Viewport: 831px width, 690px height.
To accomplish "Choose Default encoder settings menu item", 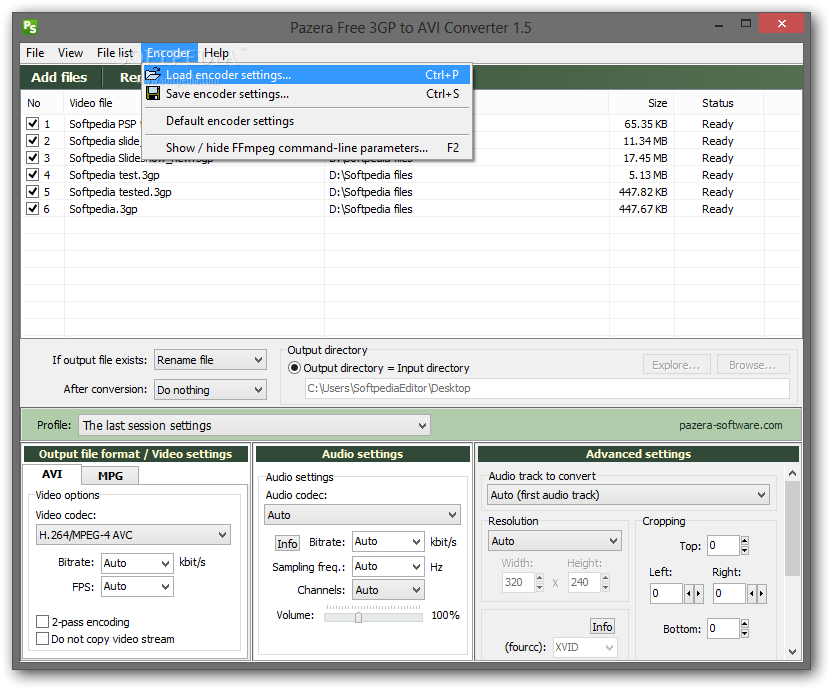I will (307, 121).
